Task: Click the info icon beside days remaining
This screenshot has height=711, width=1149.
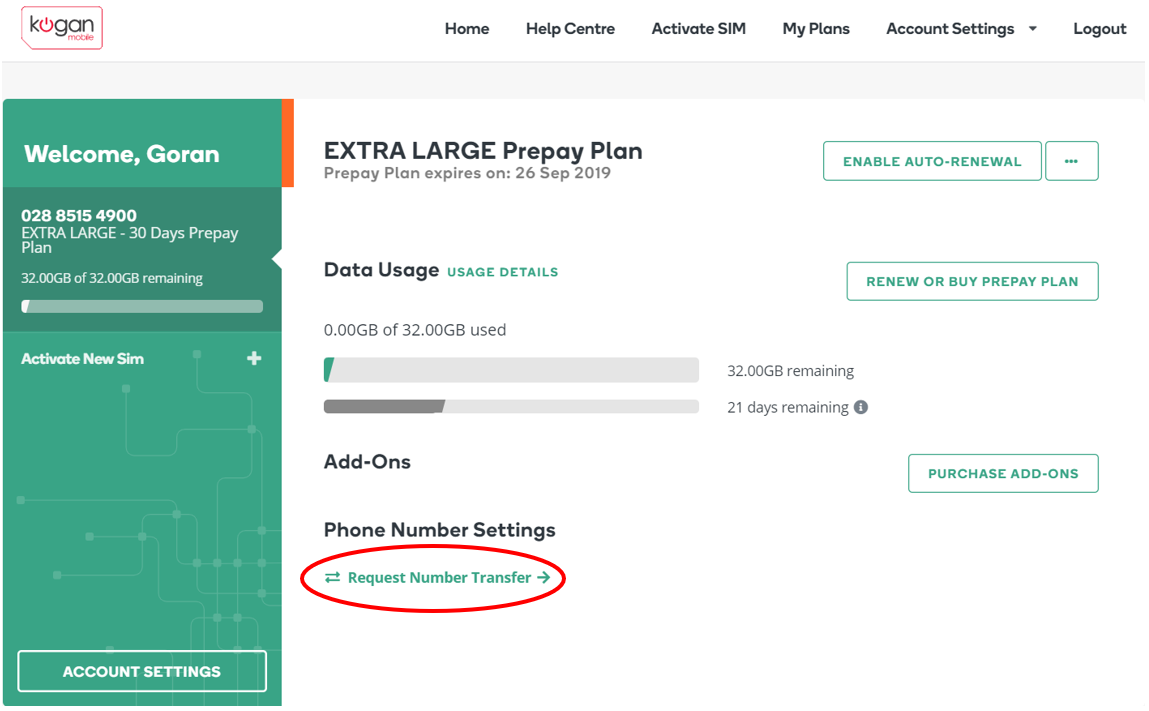Action: [861, 407]
